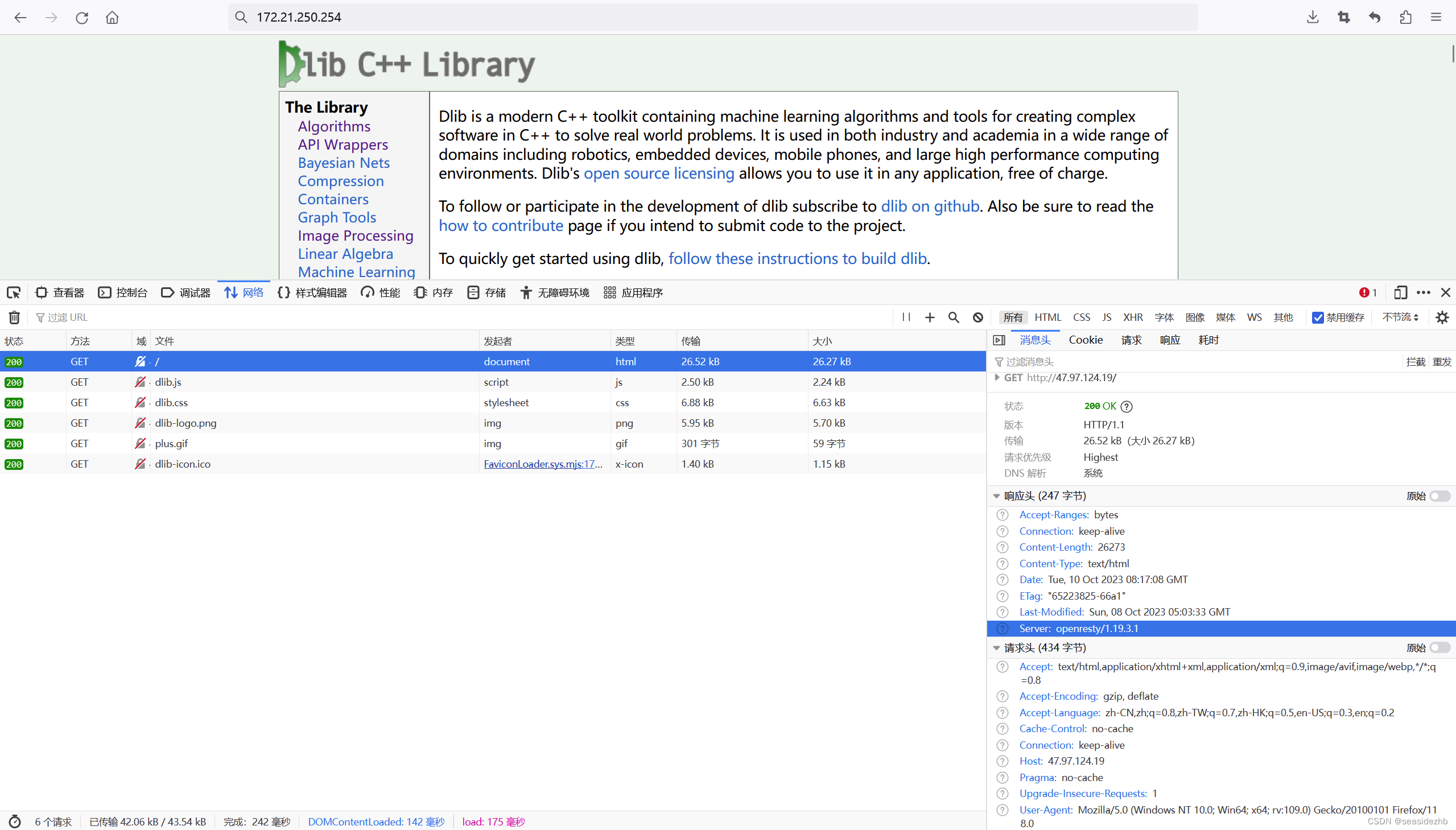Viewport: 1456px width, 830px height.
Task: Expand the GET request URL details
Action: pyautogui.click(x=996, y=377)
